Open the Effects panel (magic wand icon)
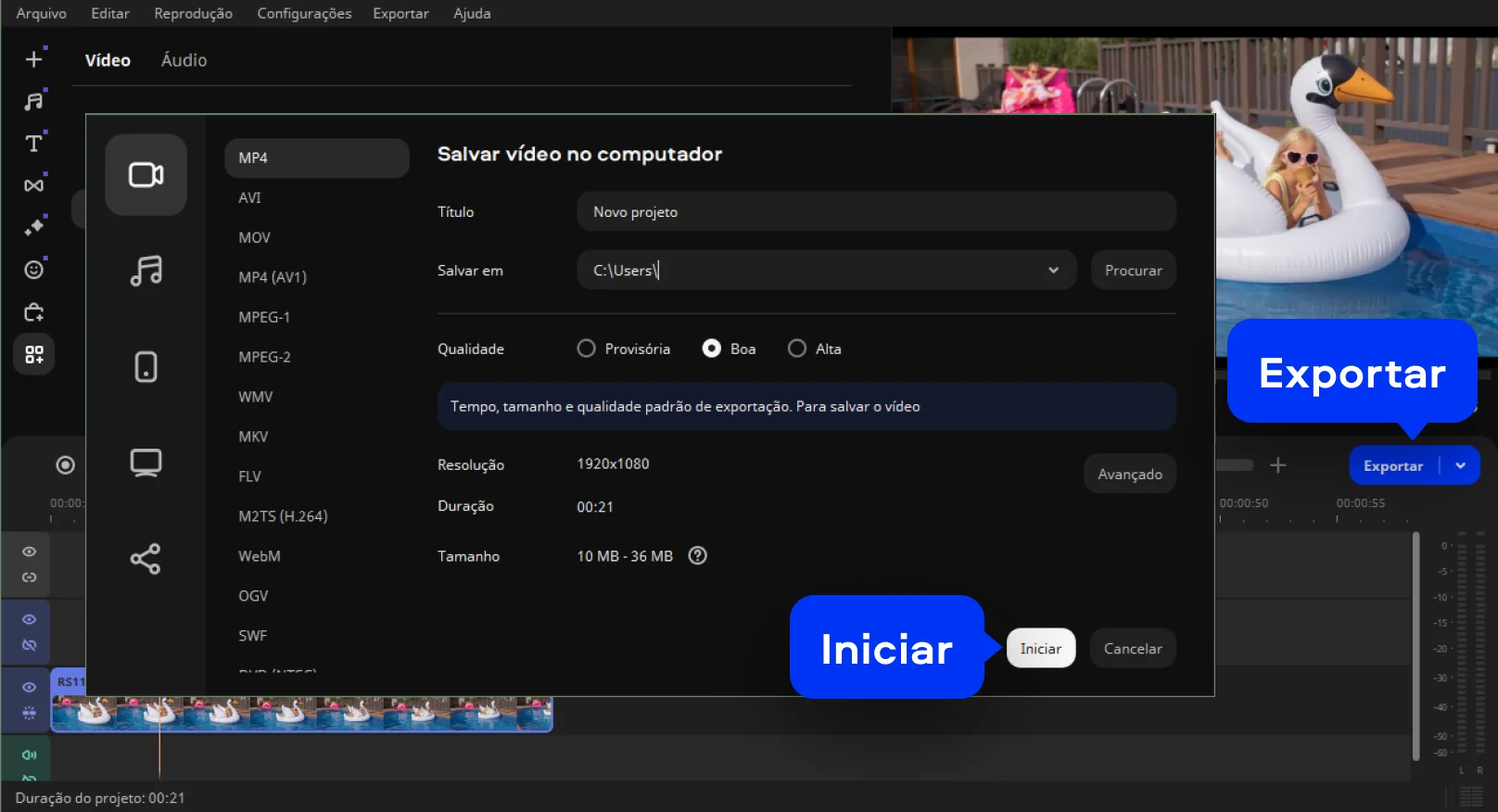The width and height of the screenshot is (1498, 812). [x=33, y=227]
